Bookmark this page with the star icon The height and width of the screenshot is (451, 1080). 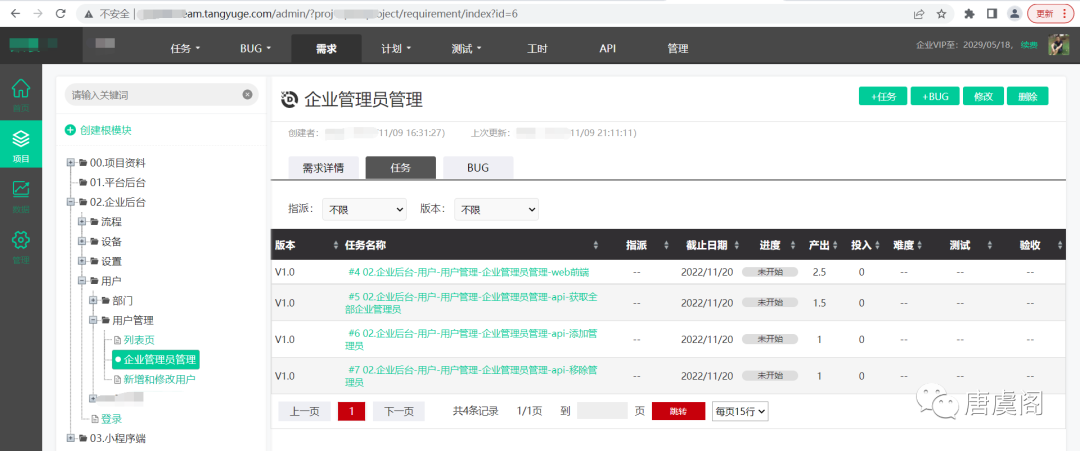click(x=941, y=14)
